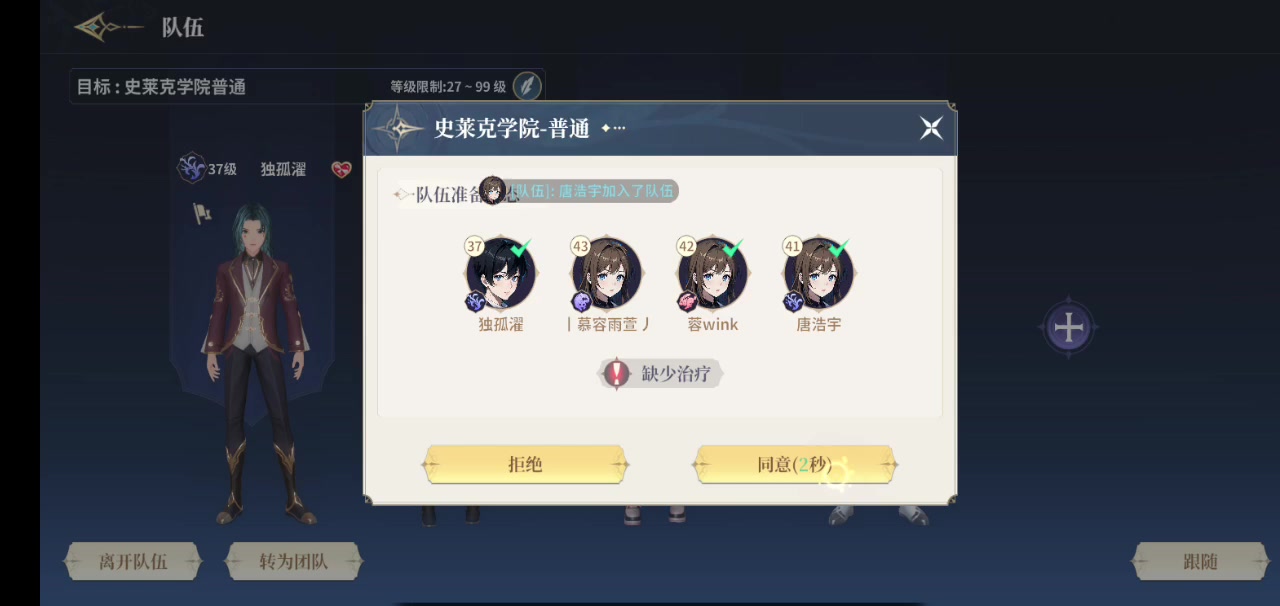Image resolution: width=1280 pixels, height=606 pixels.
Task: Tap the red heart icon beside 独孤濯
Action: coord(342,170)
